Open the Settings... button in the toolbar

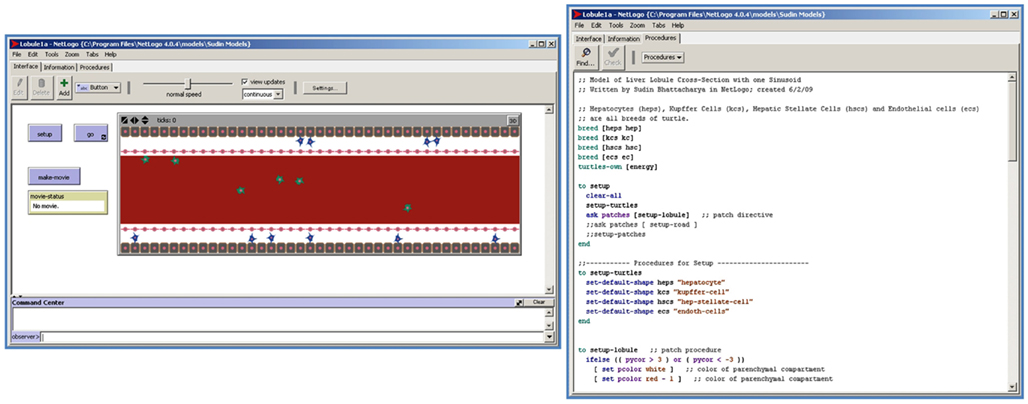pyautogui.click(x=325, y=88)
